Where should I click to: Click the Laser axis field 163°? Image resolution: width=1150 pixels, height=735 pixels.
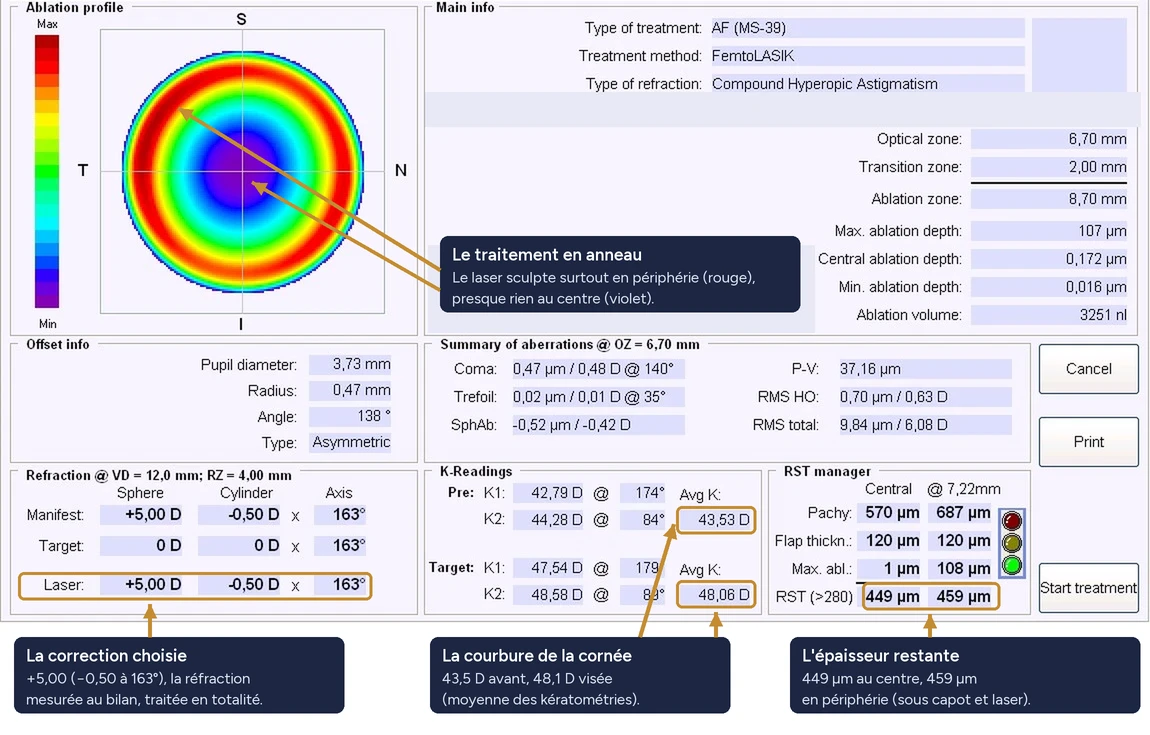point(340,585)
